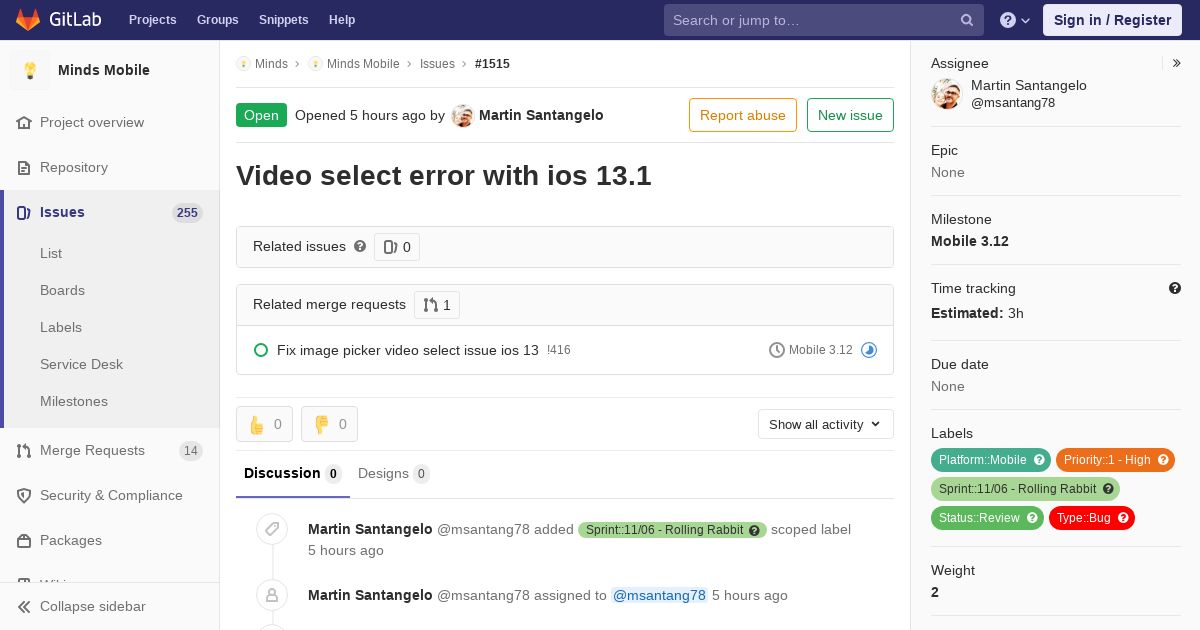Click the Report abuse button
The width and height of the screenshot is (1200, 630).
click(x=743, y=115)
